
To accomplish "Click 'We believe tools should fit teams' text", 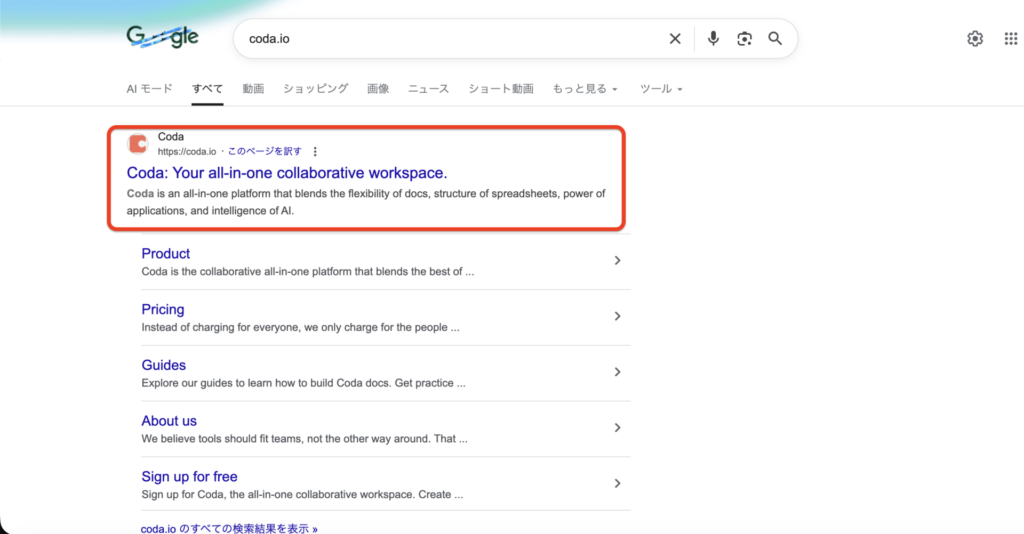I will (x=304, y=439).
